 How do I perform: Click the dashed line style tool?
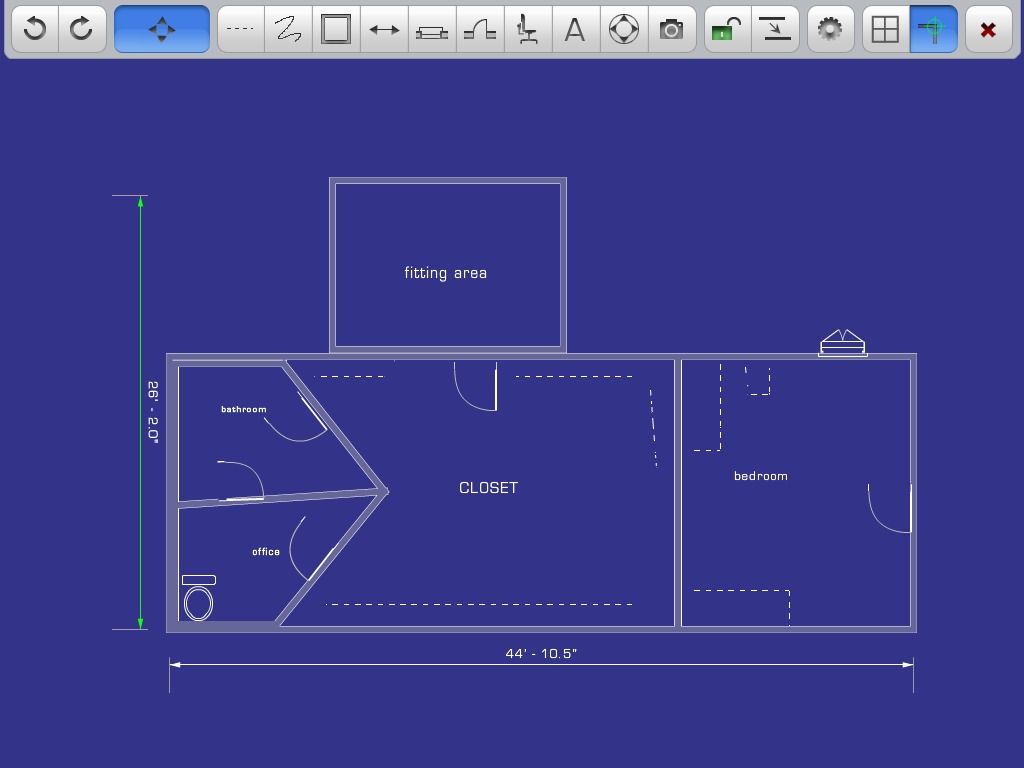tap(239, 29)
